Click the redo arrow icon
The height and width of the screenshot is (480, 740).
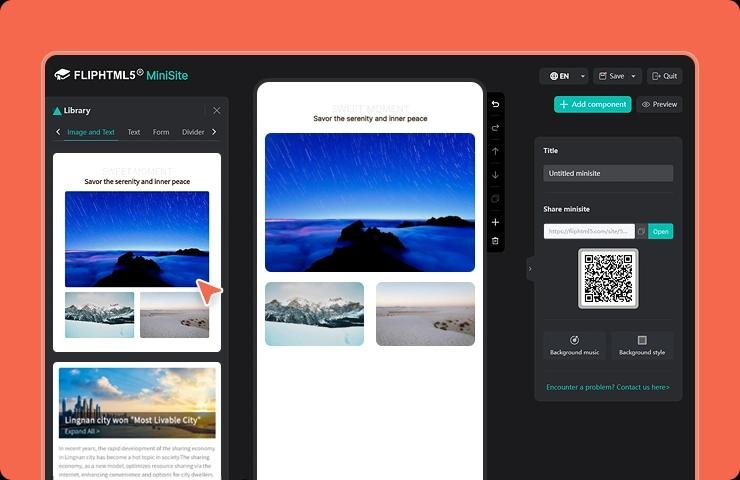(495, 127)
